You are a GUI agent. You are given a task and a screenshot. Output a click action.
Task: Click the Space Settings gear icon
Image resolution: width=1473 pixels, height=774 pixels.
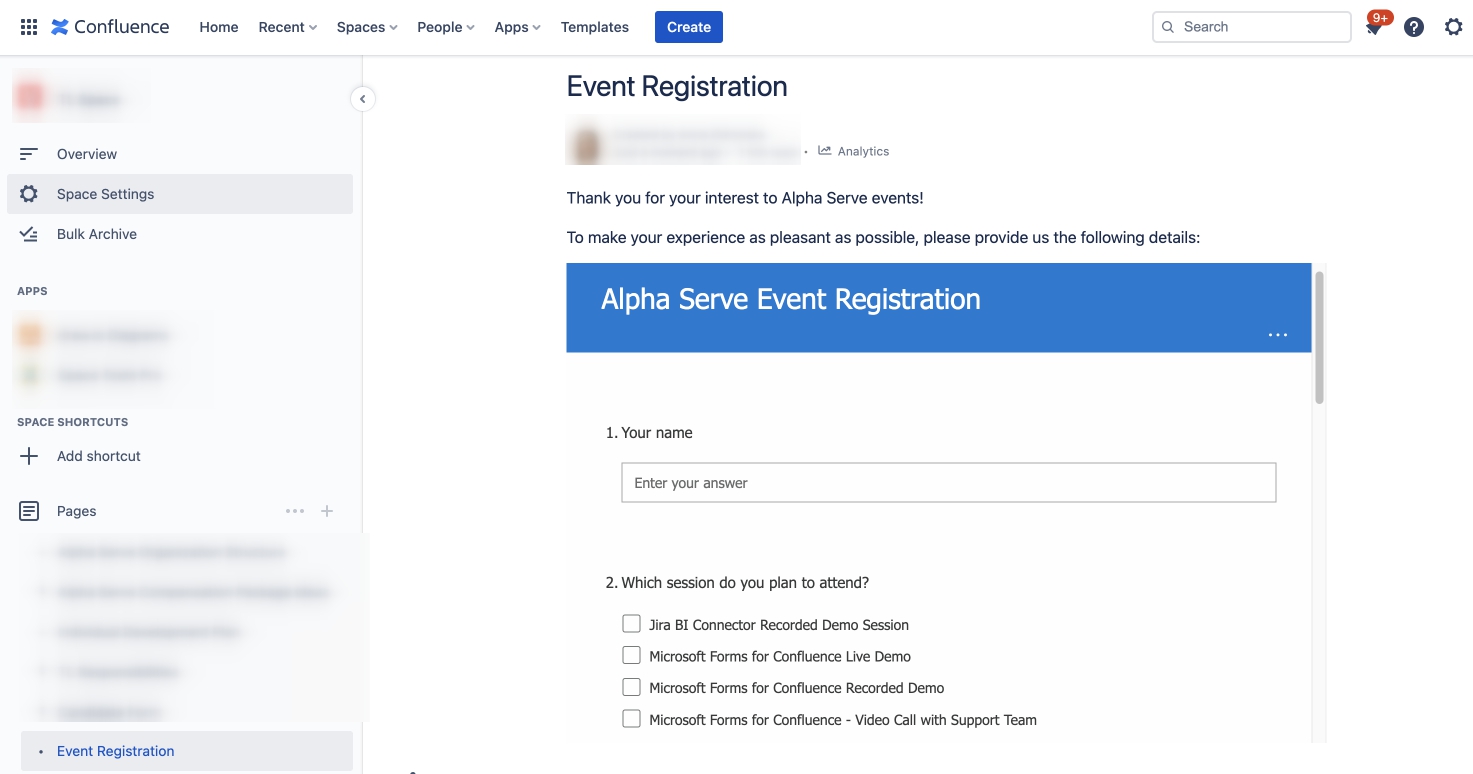pos(29,194)
